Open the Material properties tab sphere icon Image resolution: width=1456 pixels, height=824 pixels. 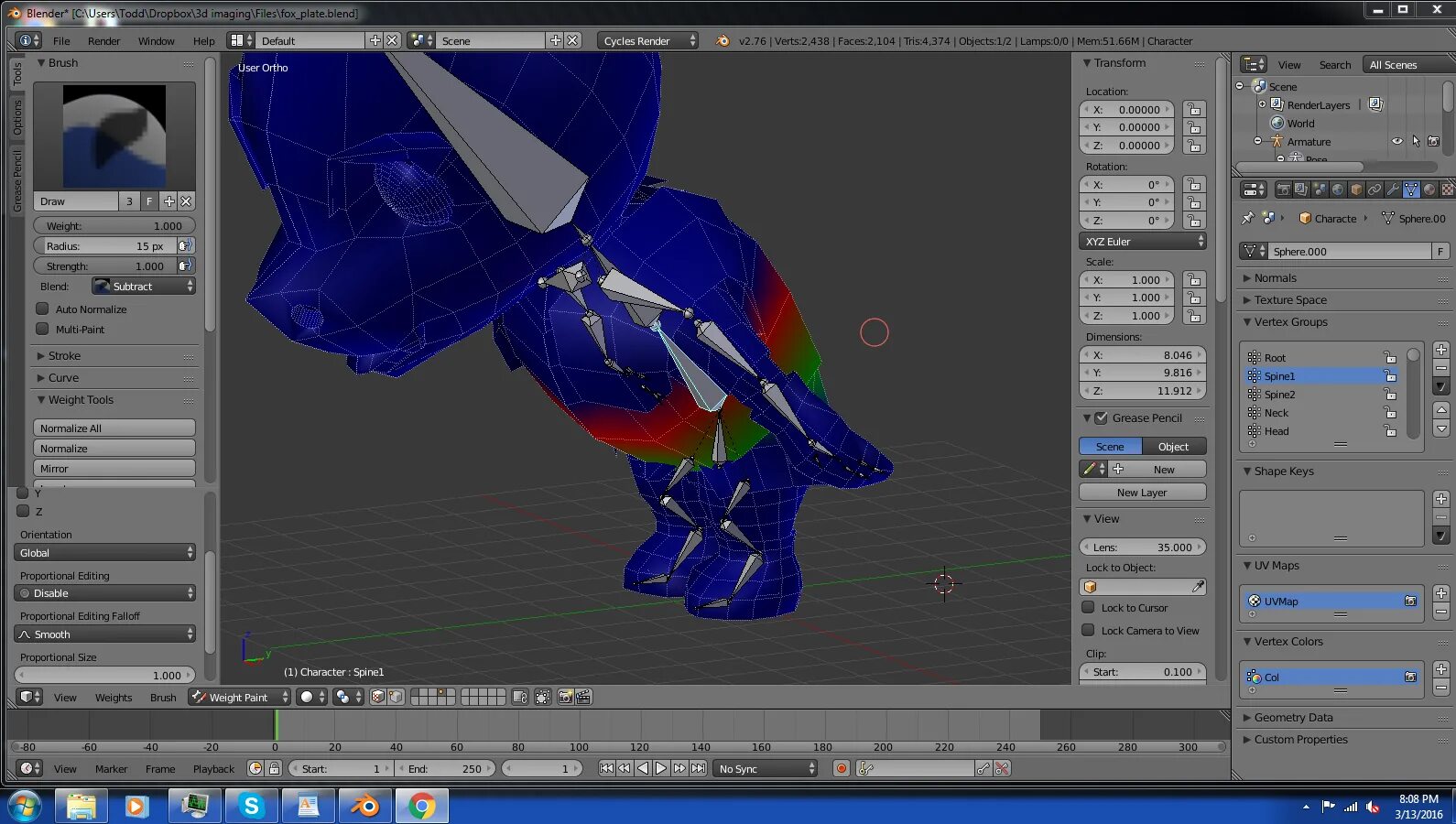click(1429, 190)
